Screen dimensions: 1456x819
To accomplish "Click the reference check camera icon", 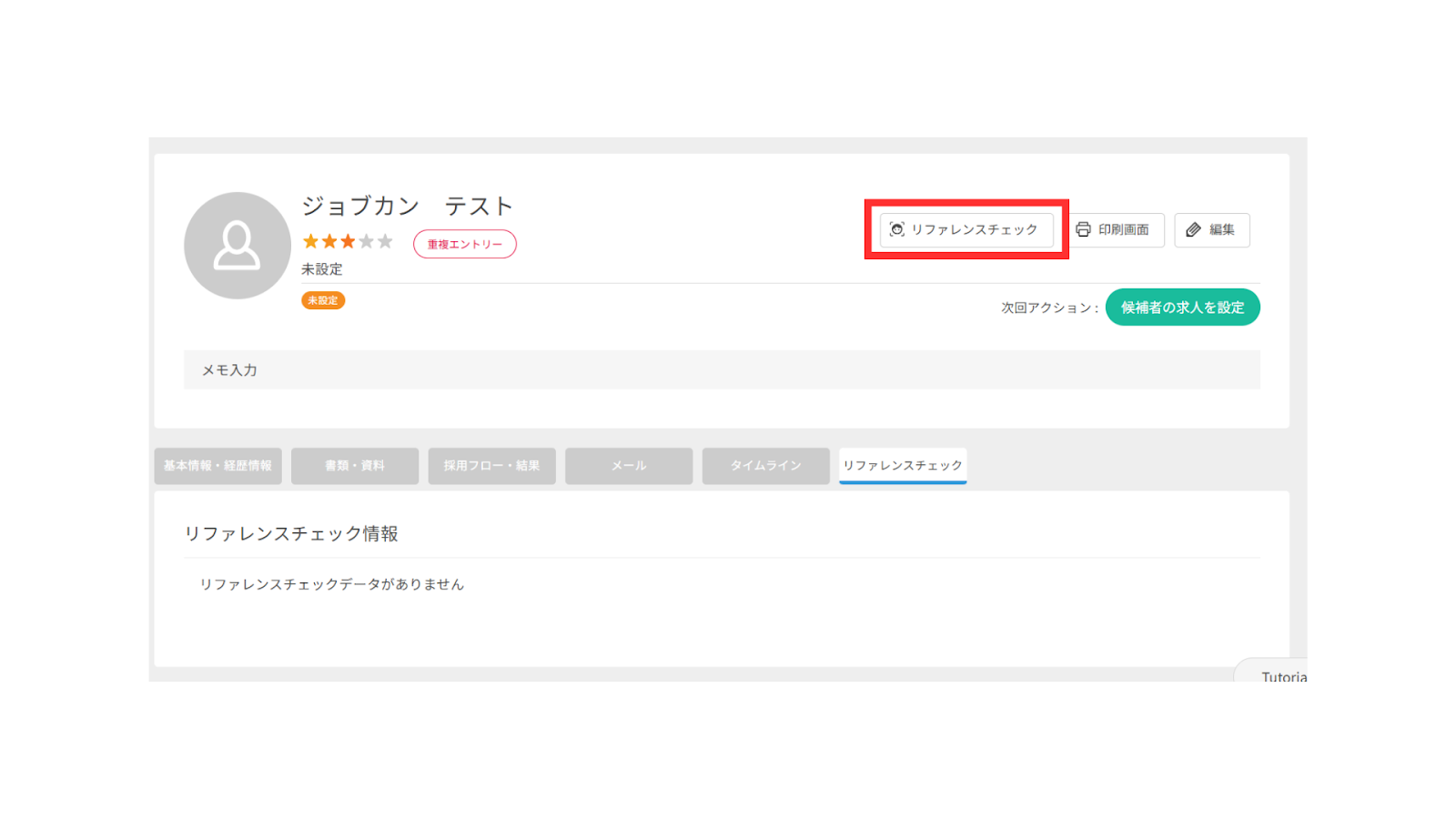I will (896, 229).
